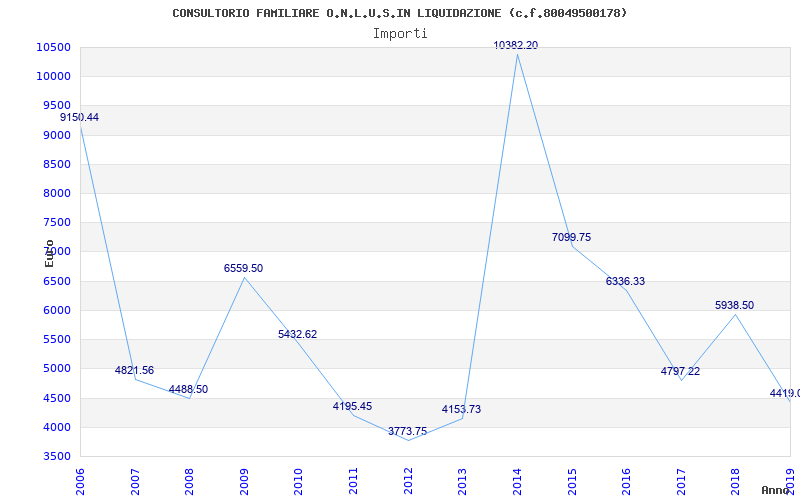
Task: Click the 2009 x-axis year label
Action: (x=244, y=481)
